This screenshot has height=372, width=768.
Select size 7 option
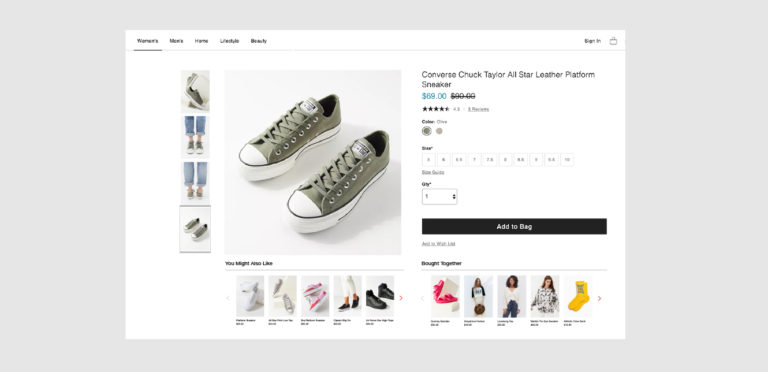(474, 160)
